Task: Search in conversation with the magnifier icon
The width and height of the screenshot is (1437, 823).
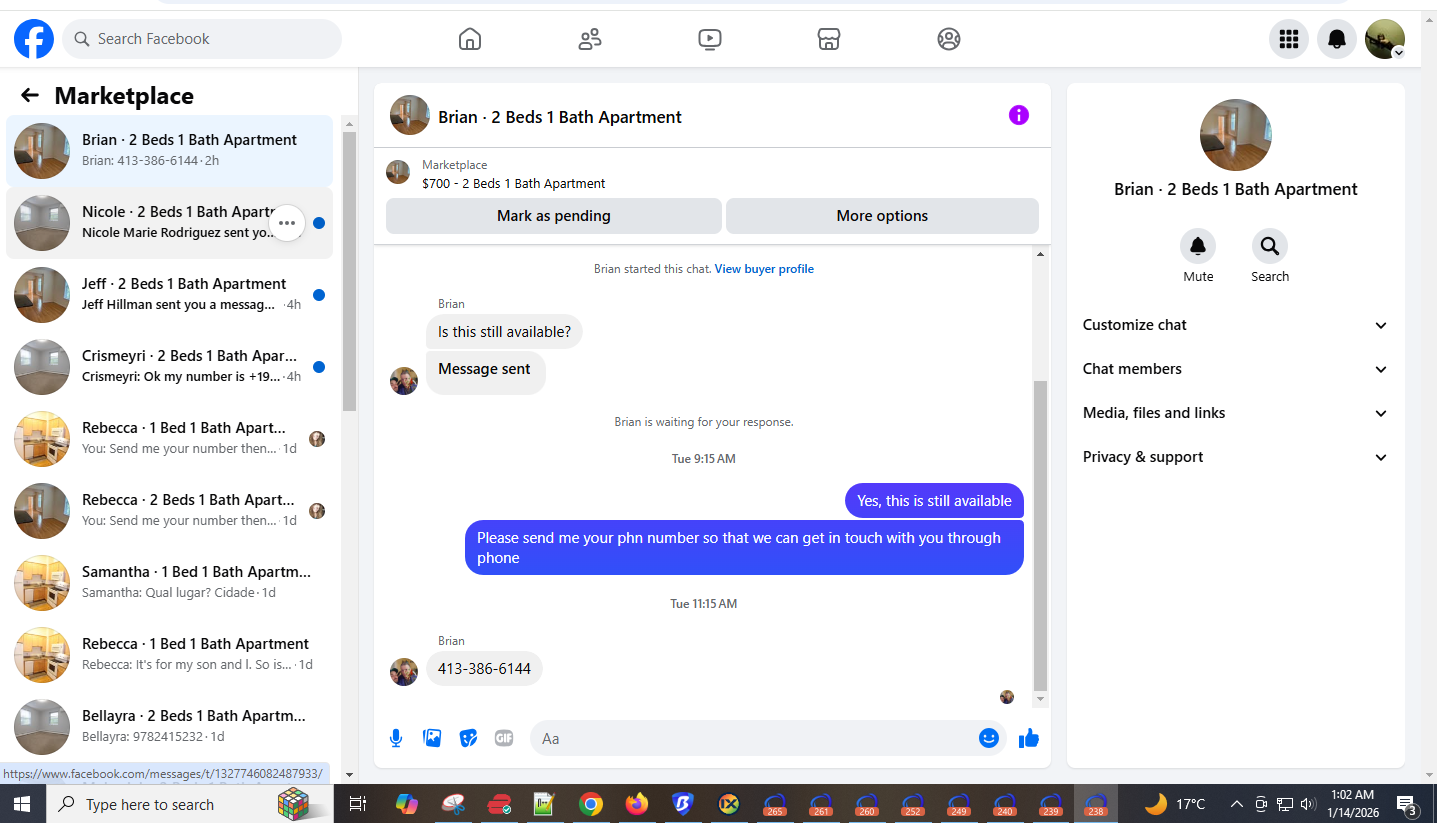Action: coord(1270,246)
